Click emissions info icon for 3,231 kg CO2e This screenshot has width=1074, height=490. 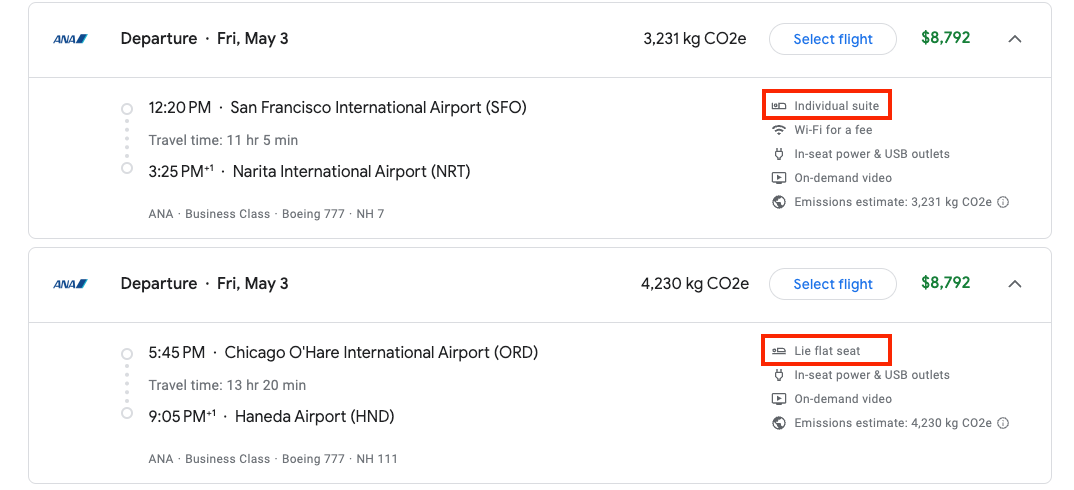(x=1003, y=202)
